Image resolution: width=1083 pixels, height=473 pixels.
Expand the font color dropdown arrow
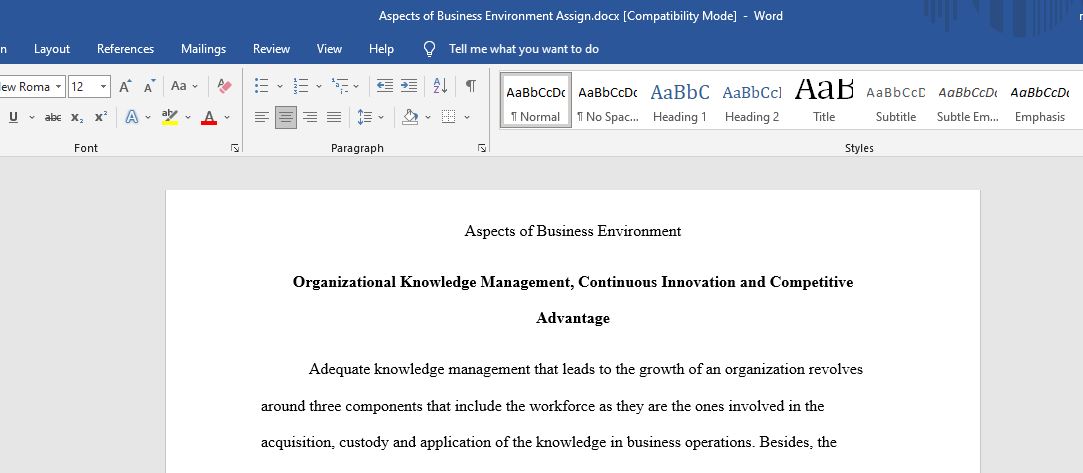227,117
